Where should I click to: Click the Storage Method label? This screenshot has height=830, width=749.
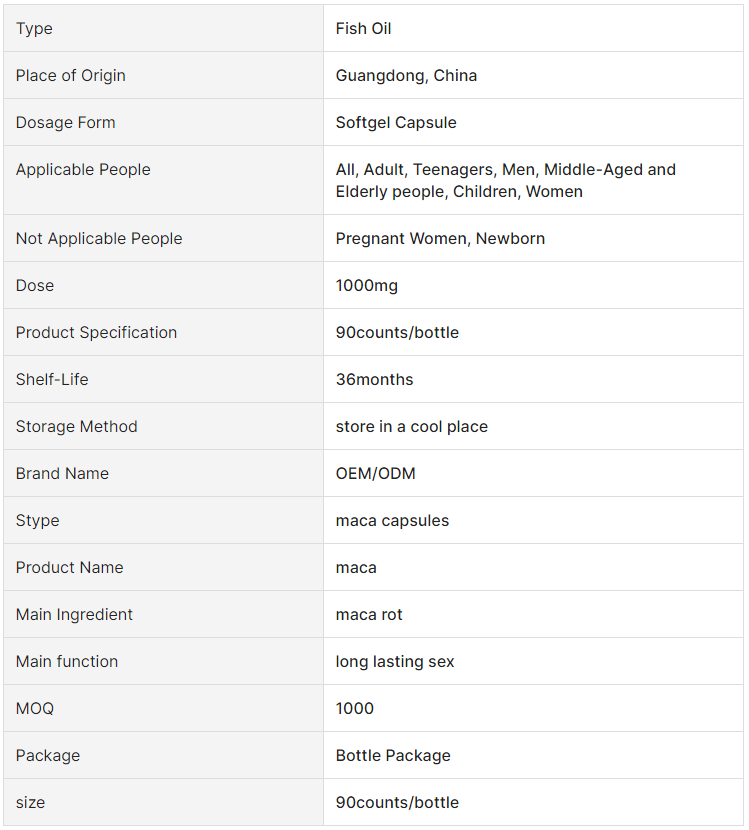[x=76, y=427]
